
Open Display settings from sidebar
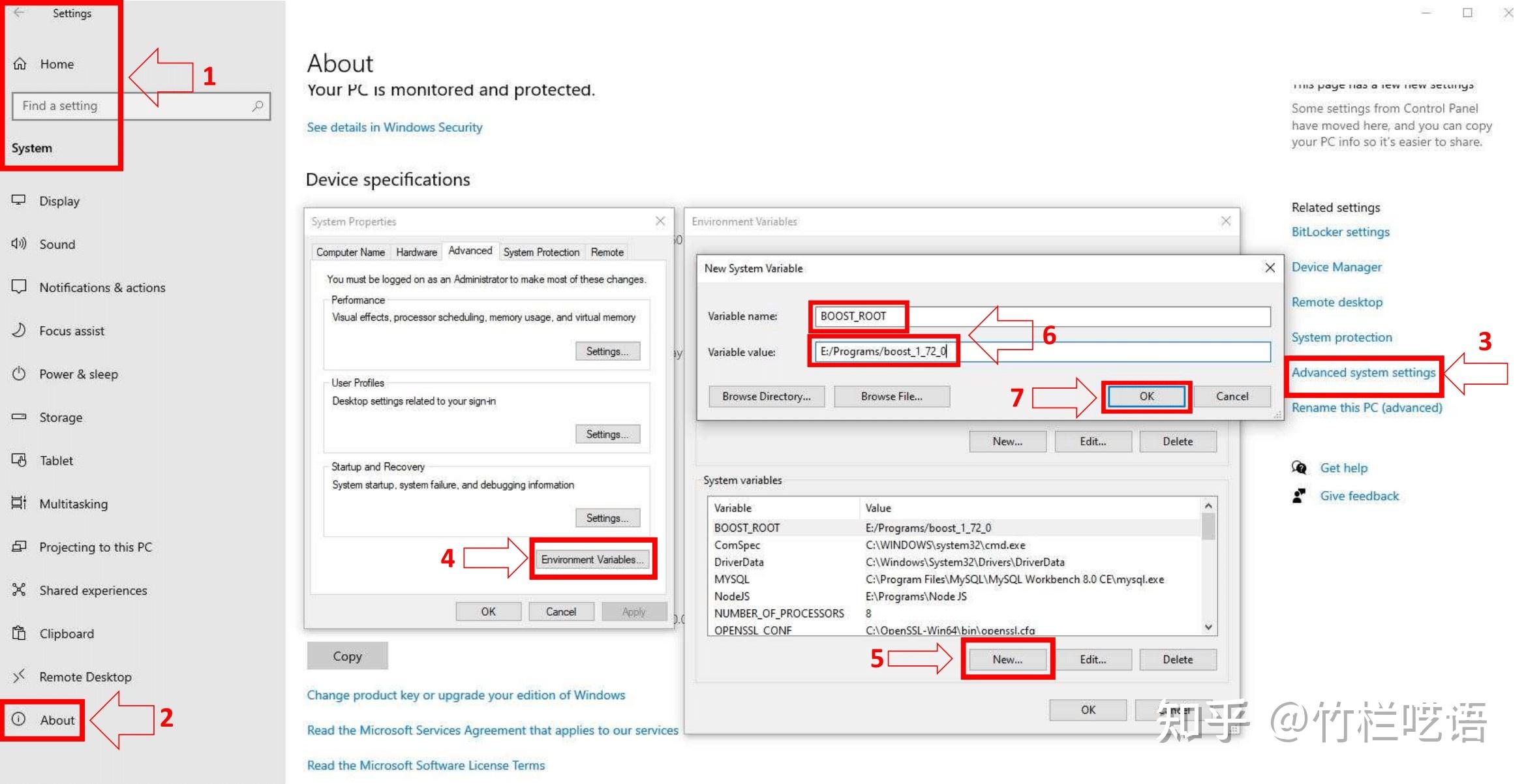tap(59, 201)
